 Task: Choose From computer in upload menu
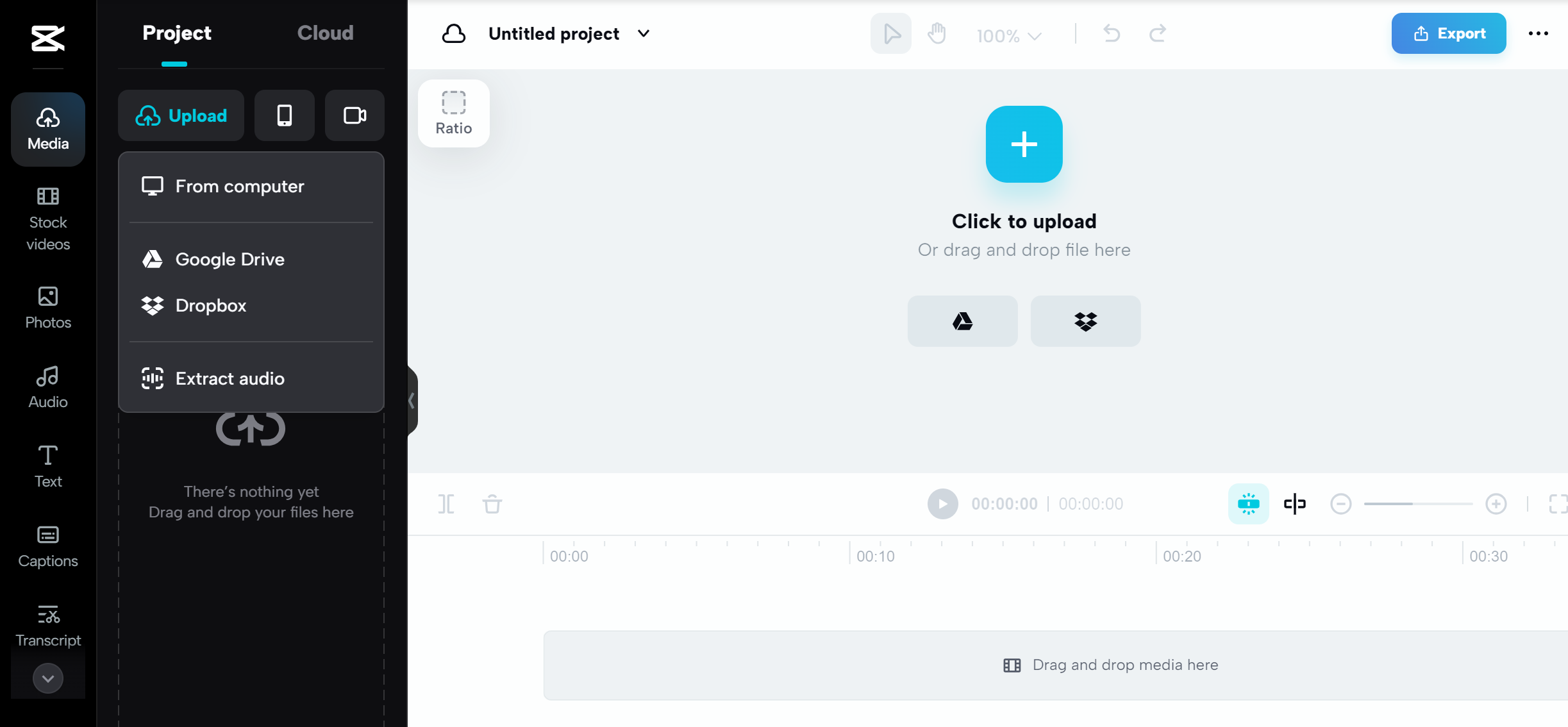coord(239,186)
